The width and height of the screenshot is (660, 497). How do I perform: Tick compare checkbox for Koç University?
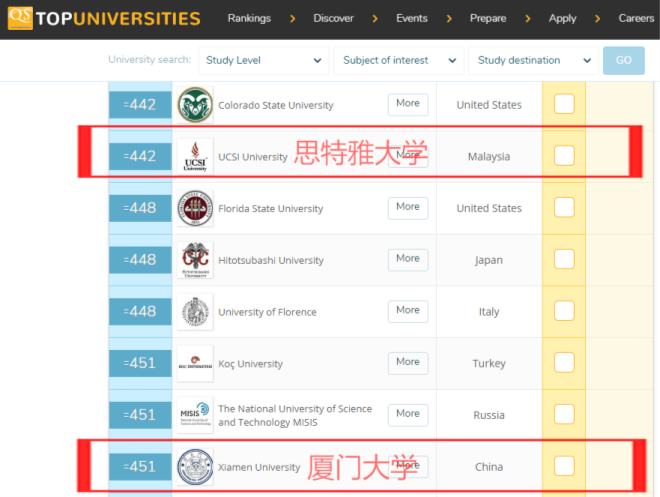[564, 363]
